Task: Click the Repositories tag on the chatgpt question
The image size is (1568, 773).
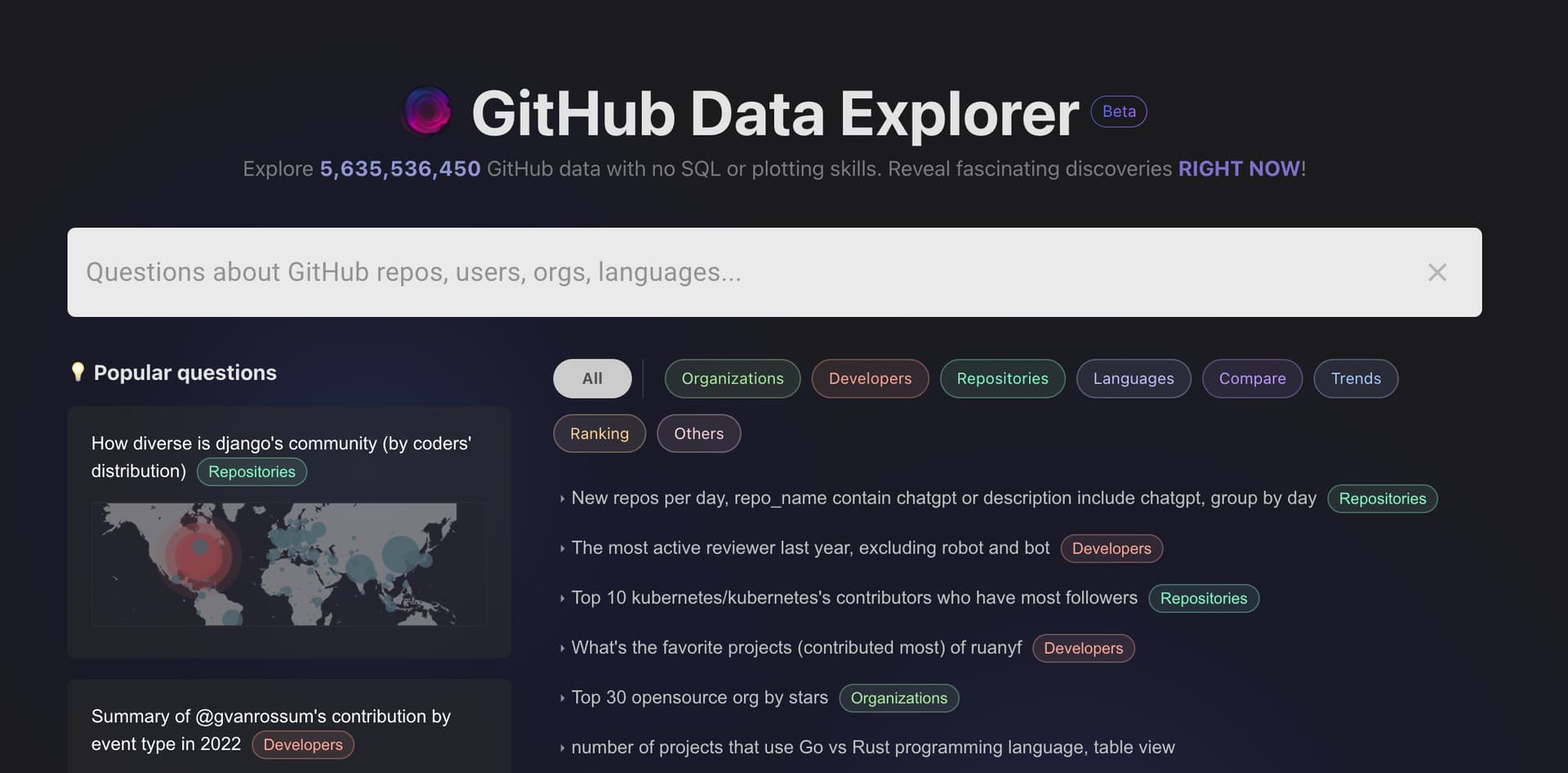Action: point(1383,498)
